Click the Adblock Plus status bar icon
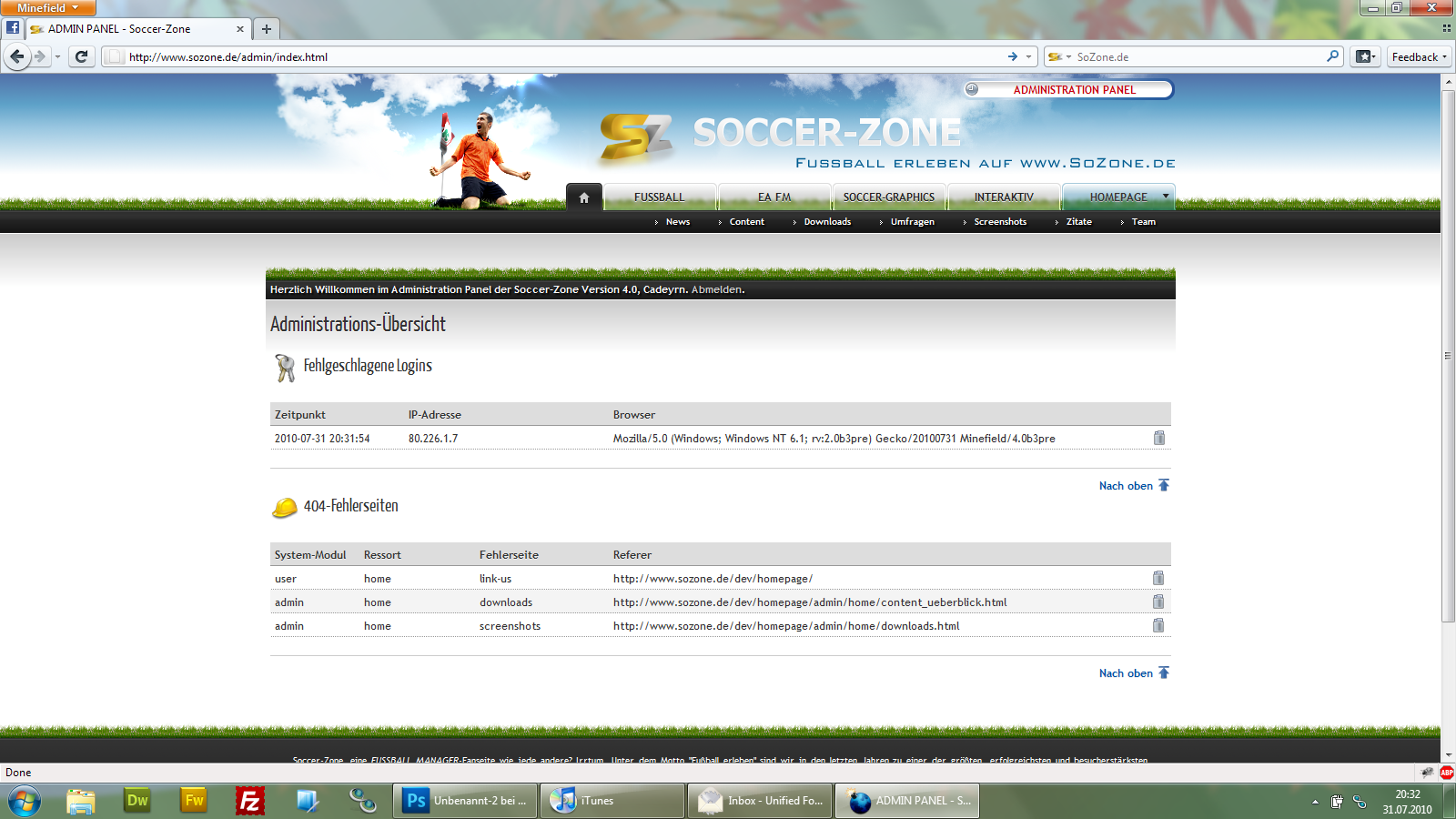Viewport: 1456px width, 819px height. pos(1446,772)
